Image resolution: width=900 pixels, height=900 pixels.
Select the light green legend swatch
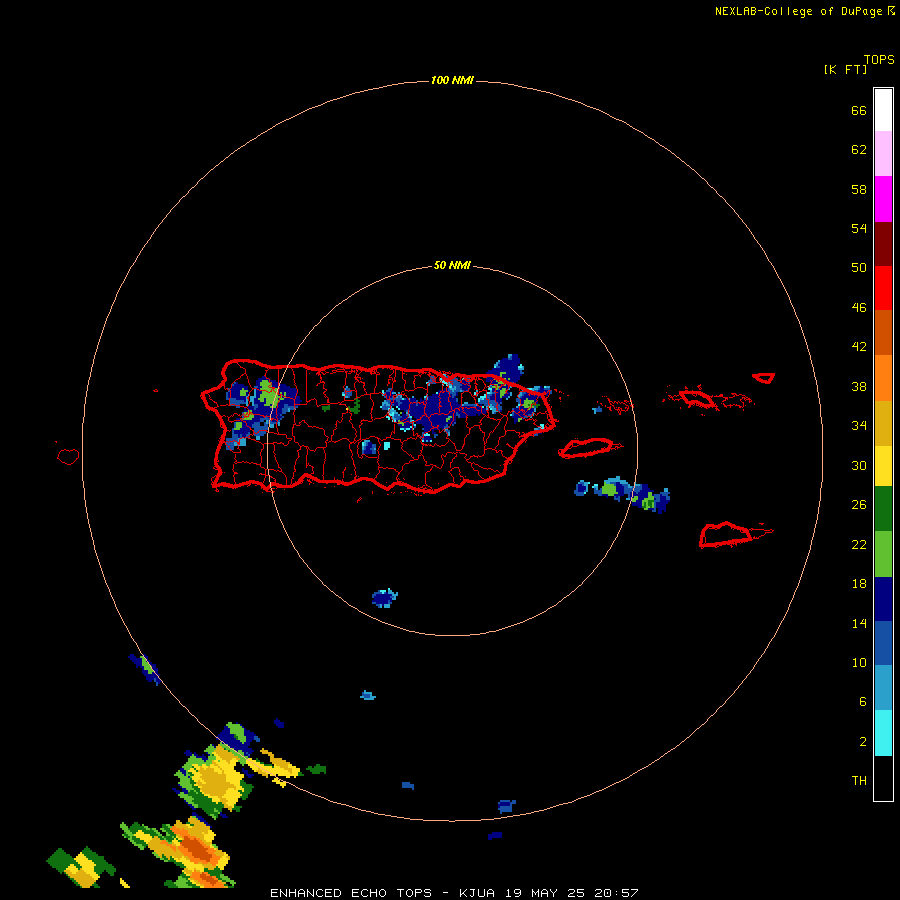click(x=883, y=554)
